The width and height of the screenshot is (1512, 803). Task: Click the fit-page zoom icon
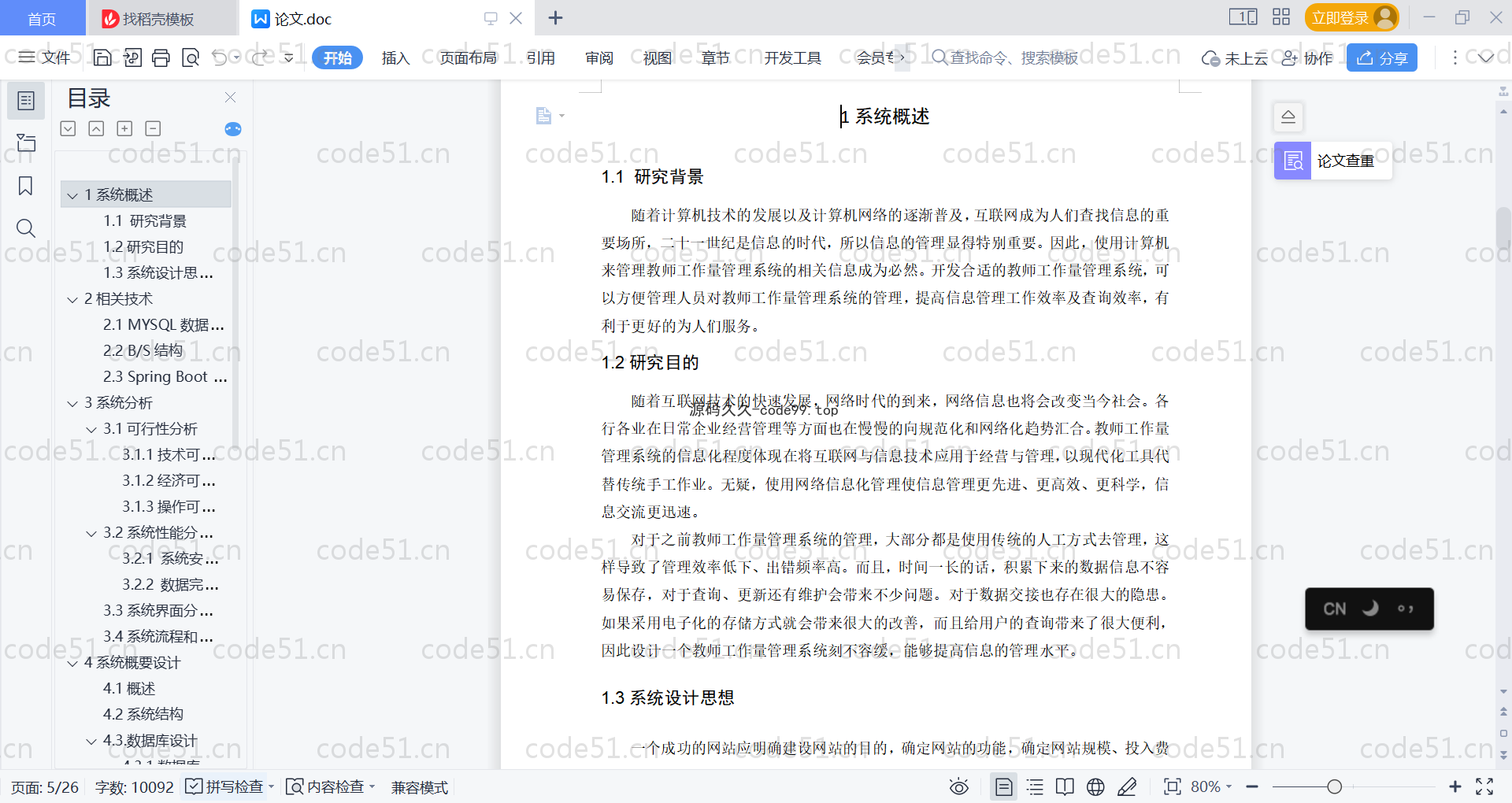[1172, 786]
